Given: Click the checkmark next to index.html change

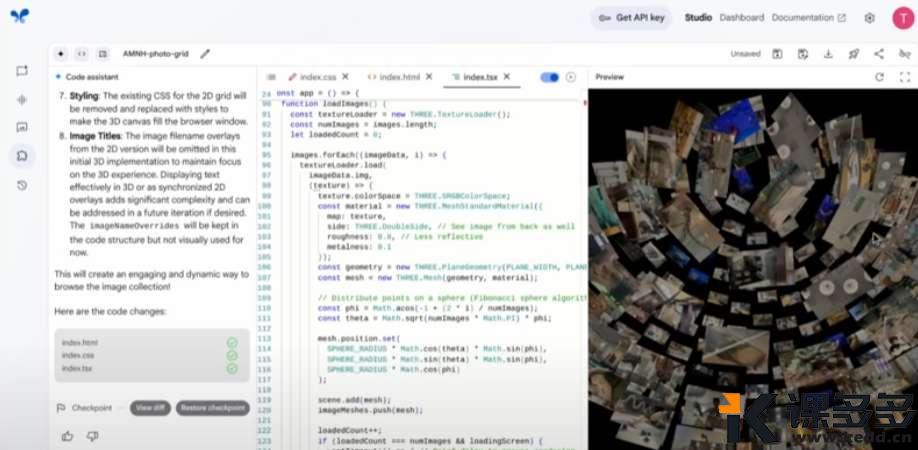Looking at the screenshot, I should [232, 343].
